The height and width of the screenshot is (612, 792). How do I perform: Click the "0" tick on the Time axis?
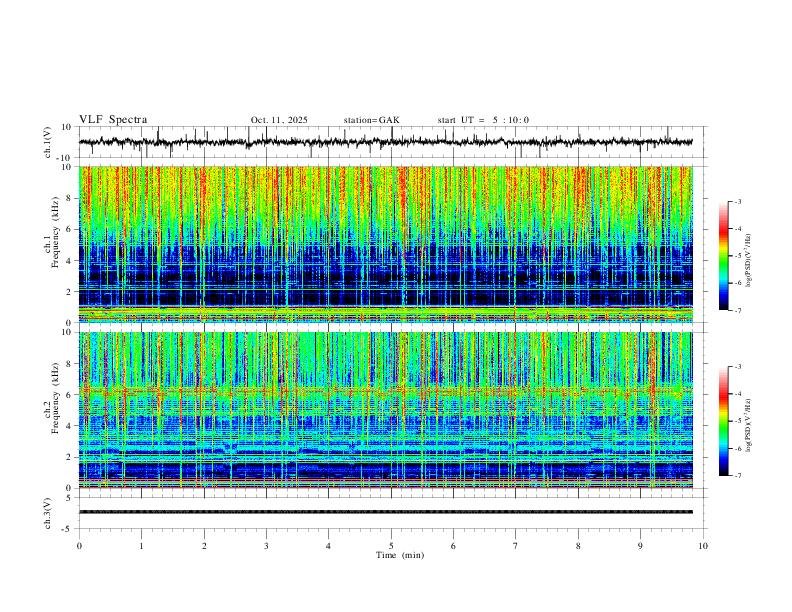click(x=79, y=546)
